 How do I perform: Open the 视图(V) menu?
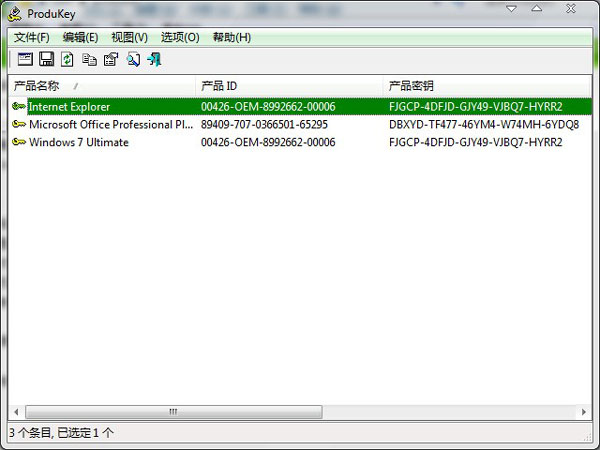pos(129,37)
